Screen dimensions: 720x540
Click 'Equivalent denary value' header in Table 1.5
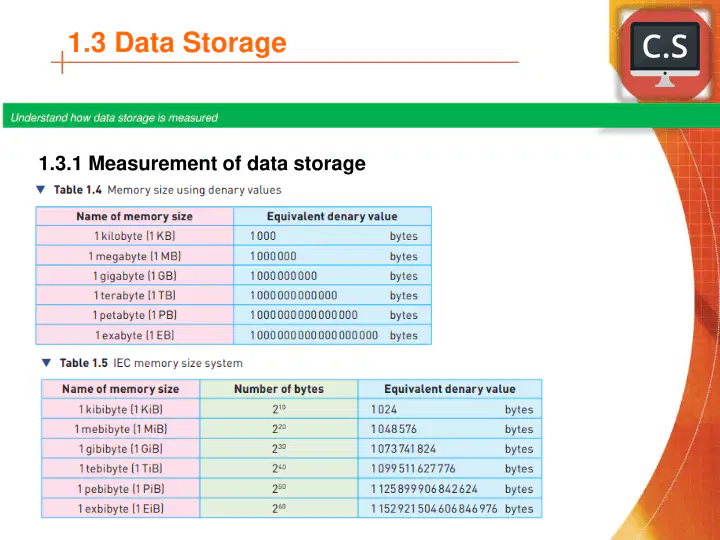[x=450, y=389]
